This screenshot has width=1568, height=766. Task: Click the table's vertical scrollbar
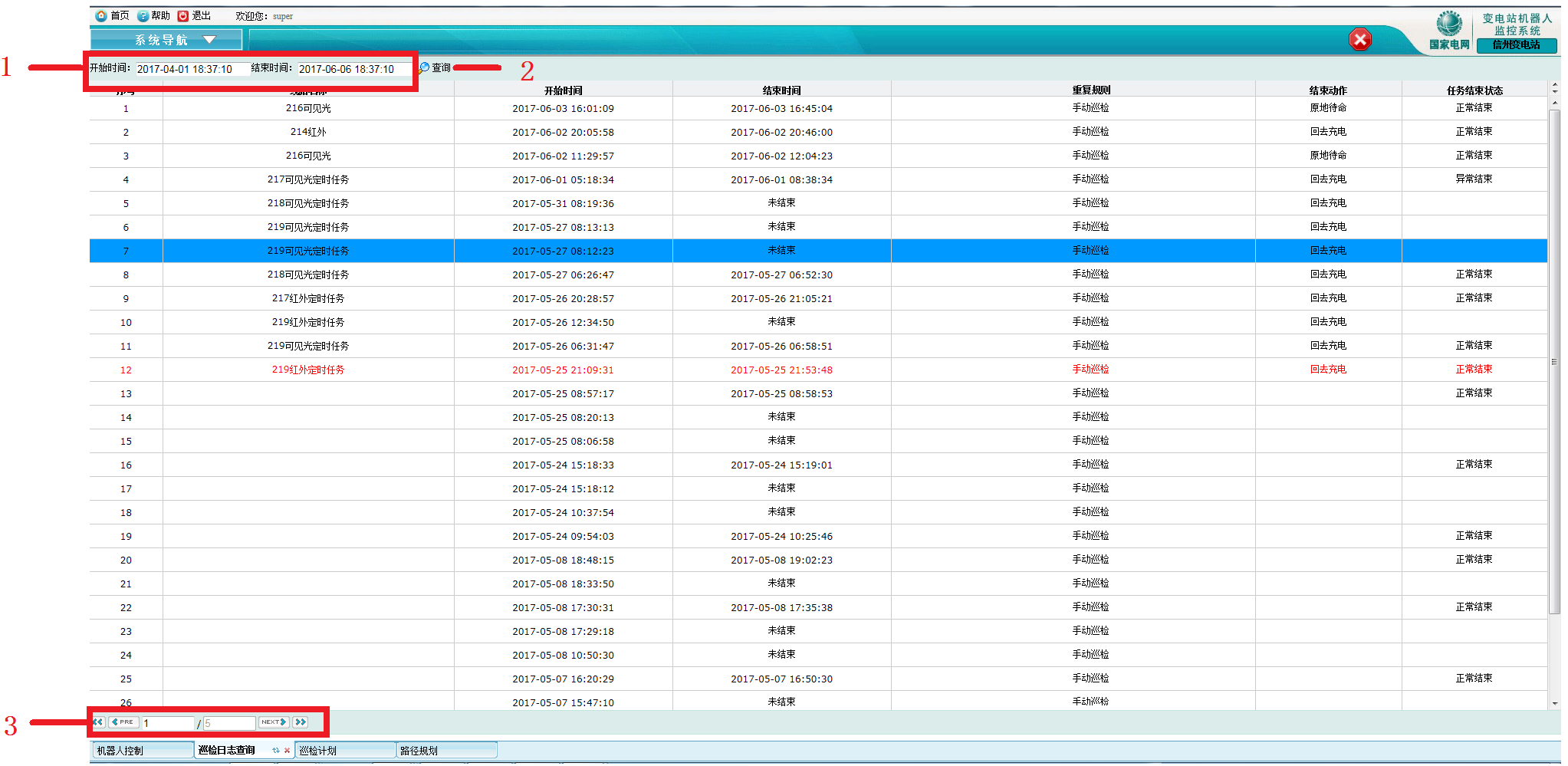coord(1554,360)
